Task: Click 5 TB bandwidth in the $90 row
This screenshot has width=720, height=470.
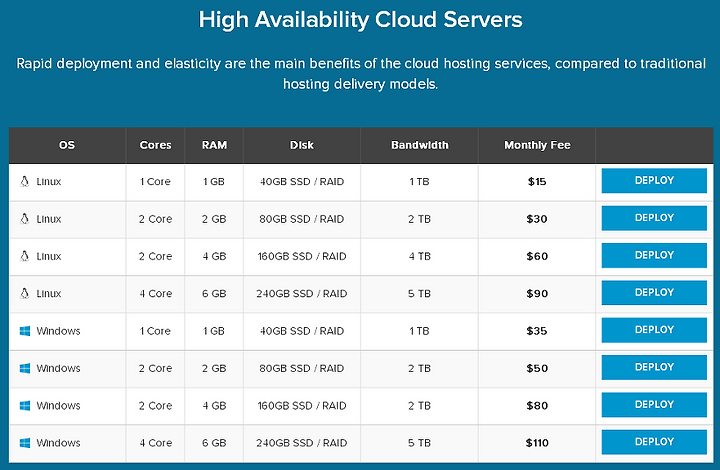Action: pos(419,293)
